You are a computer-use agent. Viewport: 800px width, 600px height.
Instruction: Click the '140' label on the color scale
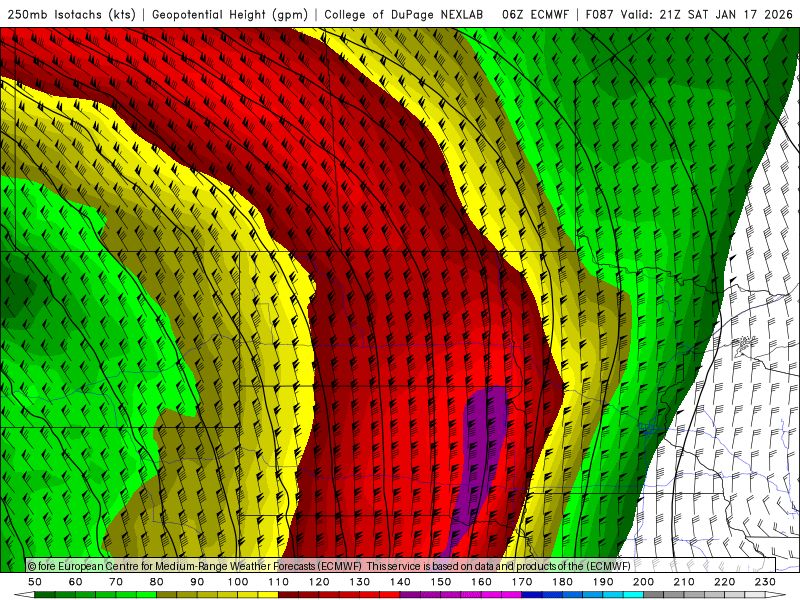[400, 582]
